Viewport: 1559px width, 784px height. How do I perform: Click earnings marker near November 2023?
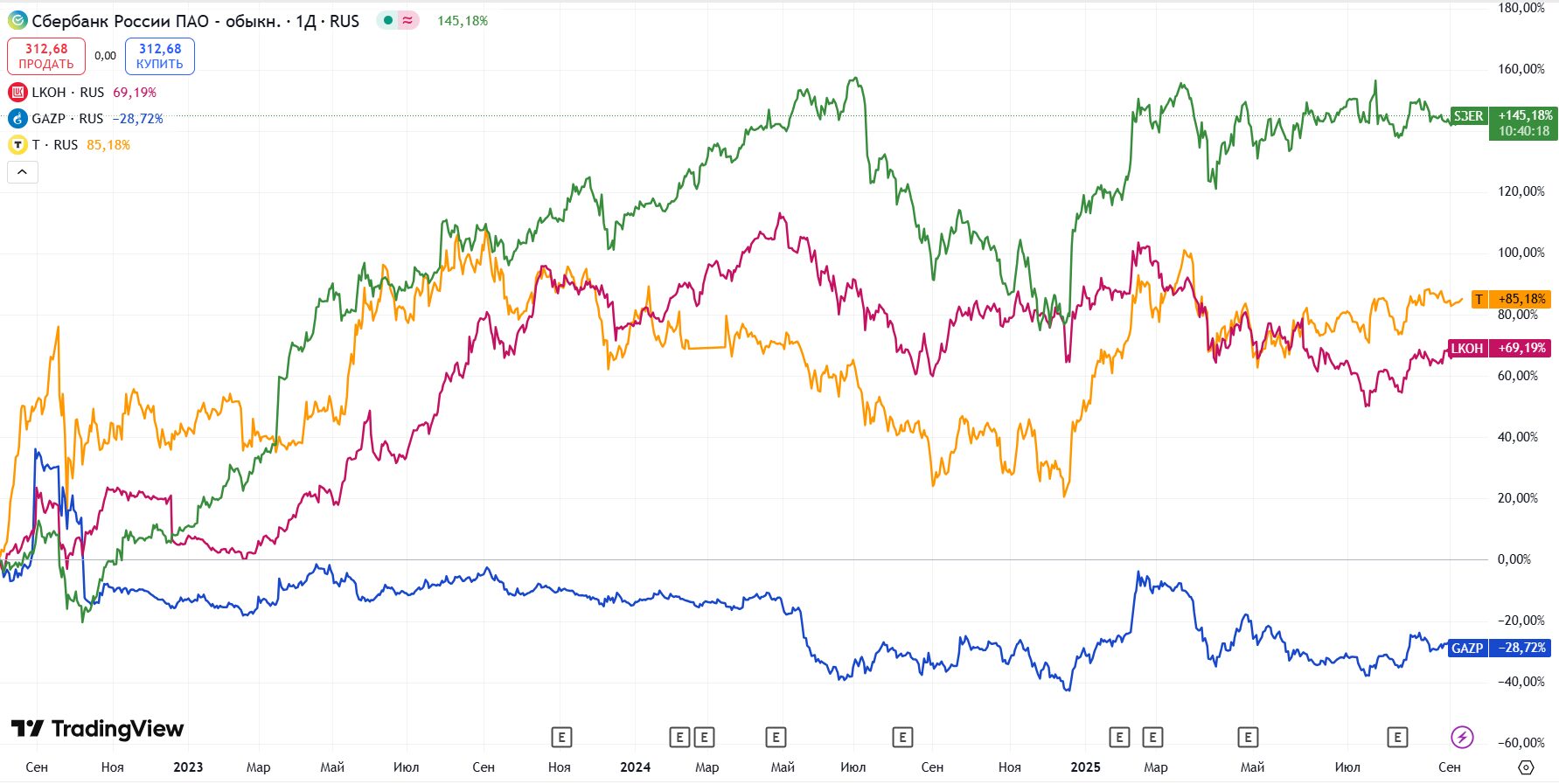pos(561,737)
